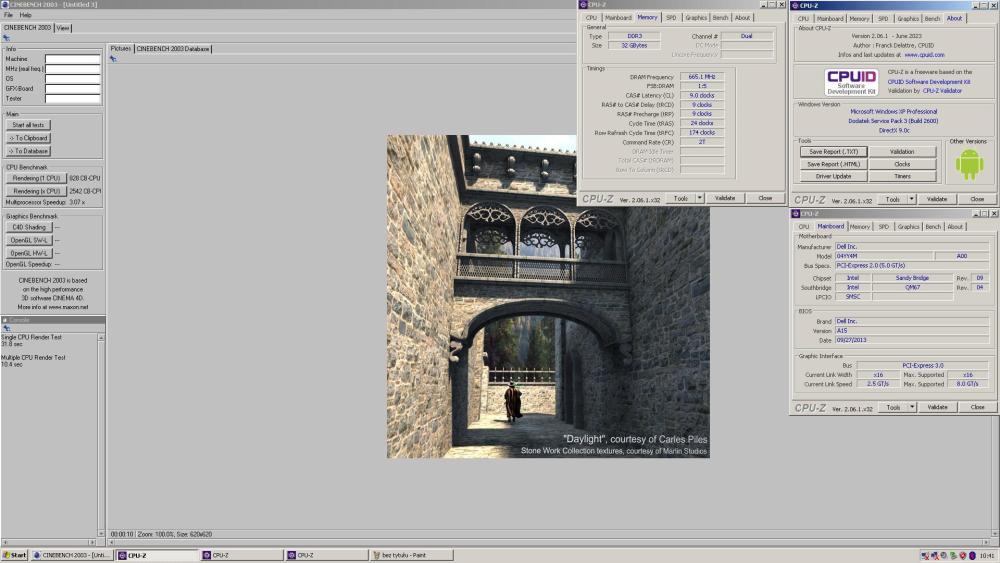Select the SPD tab in CPU-Z Memory window

(671, 18)
